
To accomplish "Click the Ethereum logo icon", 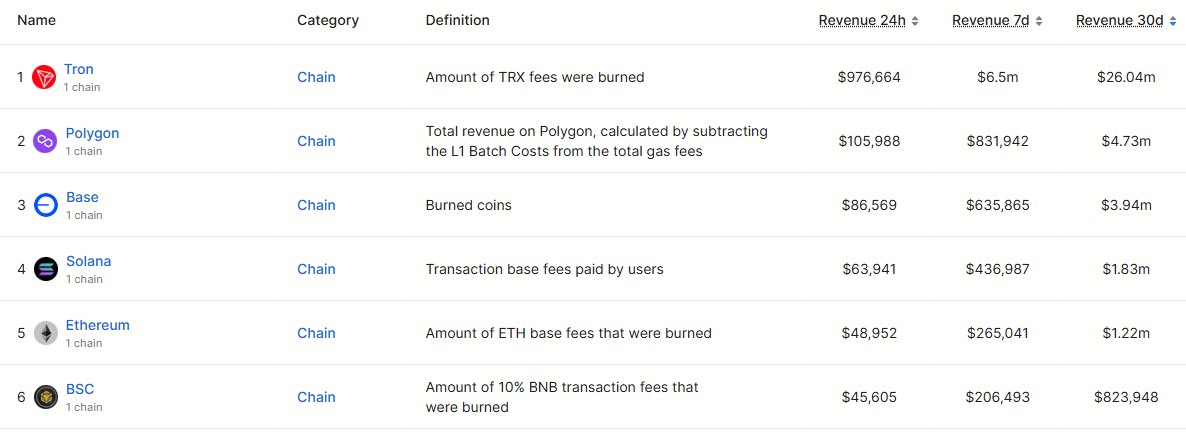I will [45, 333].
